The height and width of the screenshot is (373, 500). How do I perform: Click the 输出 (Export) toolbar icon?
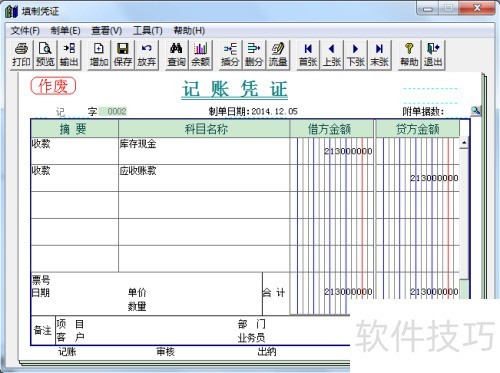click(69, 55)
